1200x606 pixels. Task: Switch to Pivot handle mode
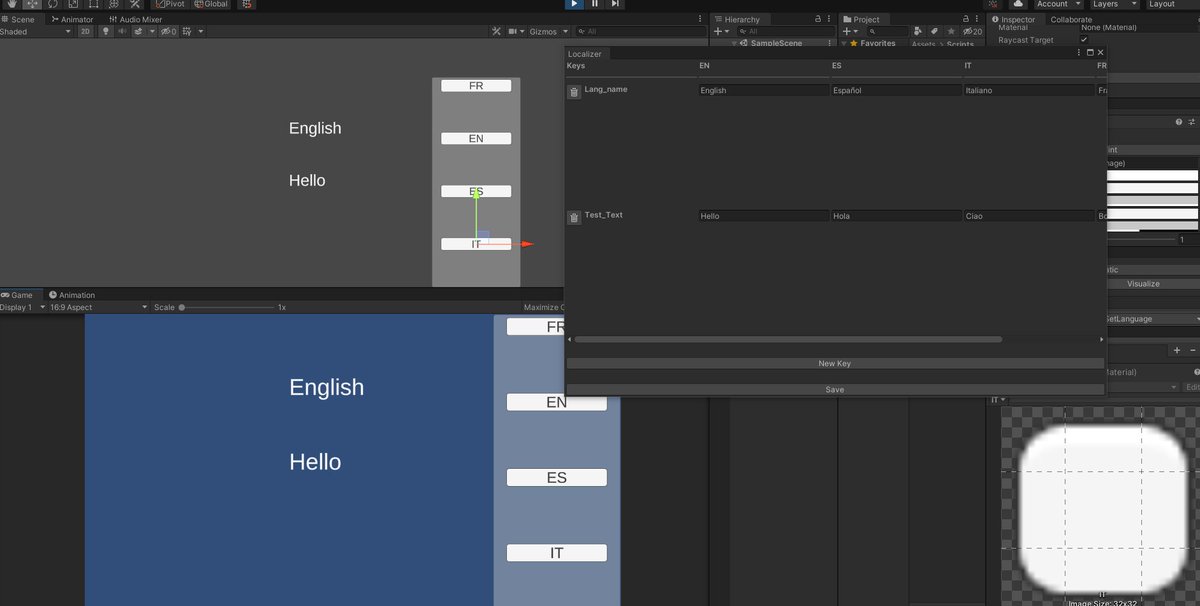172,4
